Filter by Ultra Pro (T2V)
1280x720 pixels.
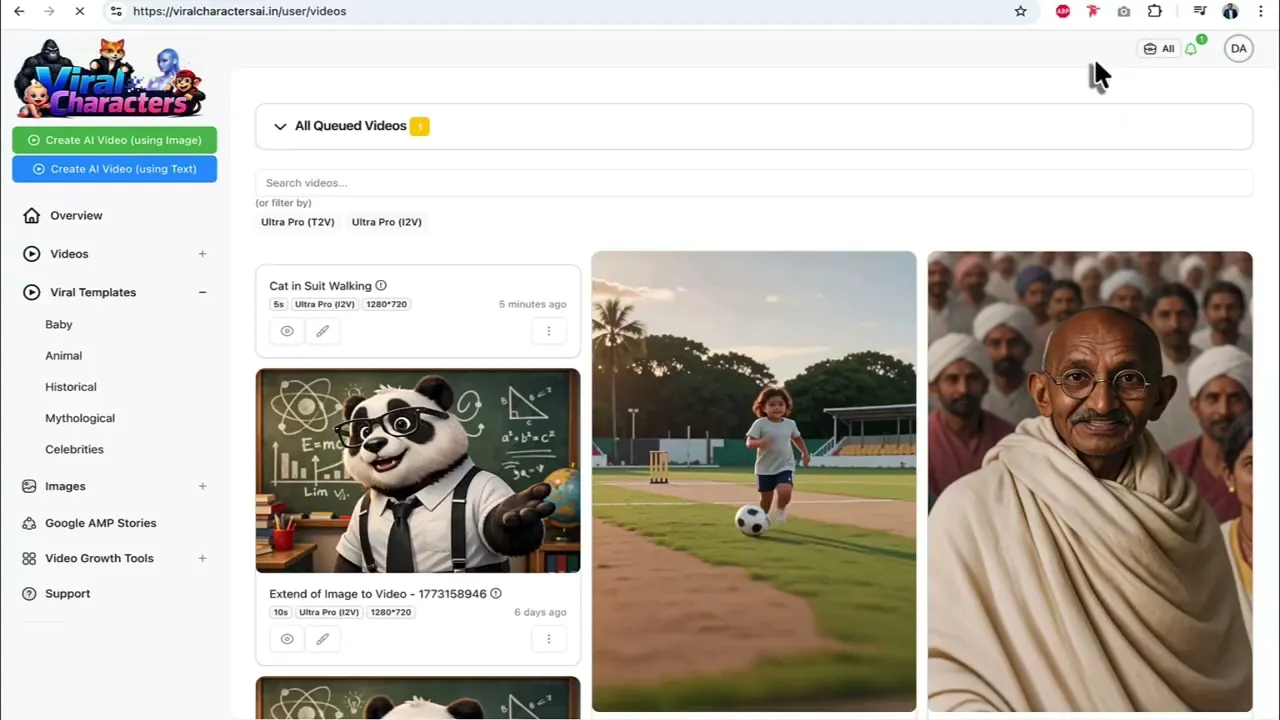[x=298, y=222]
